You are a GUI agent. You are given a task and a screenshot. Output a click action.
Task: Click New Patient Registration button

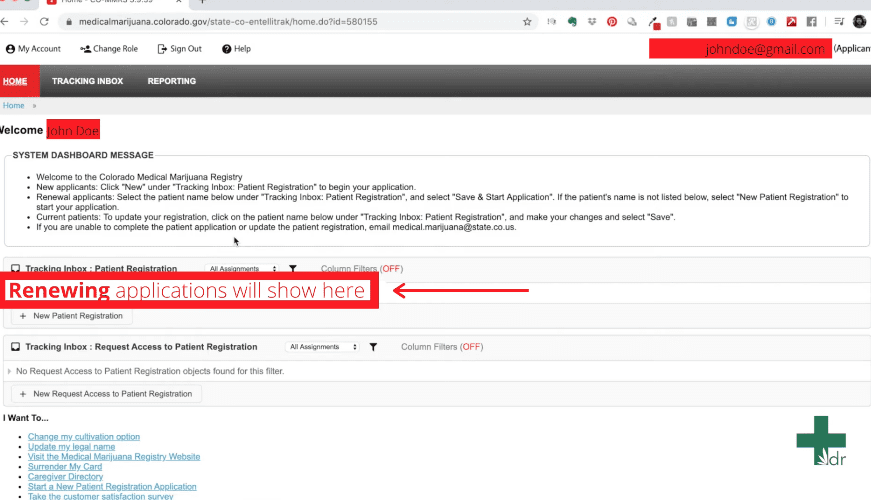[72, 316]
